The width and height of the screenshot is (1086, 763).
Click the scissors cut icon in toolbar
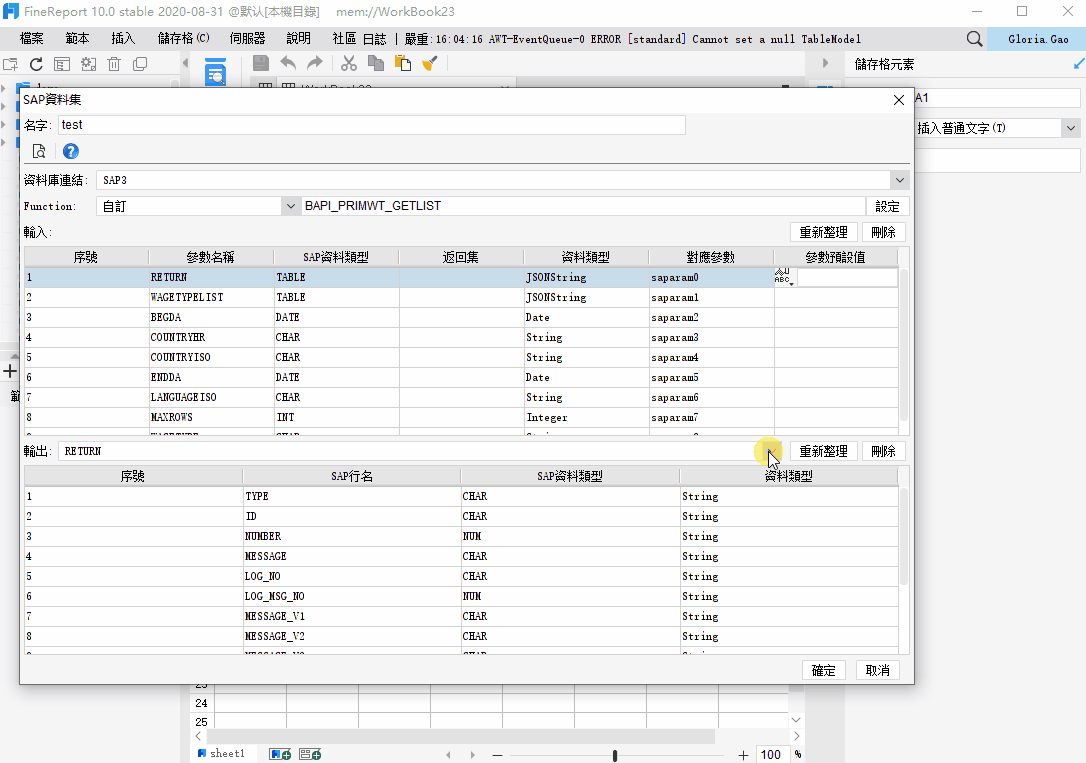tap(349, 63)
